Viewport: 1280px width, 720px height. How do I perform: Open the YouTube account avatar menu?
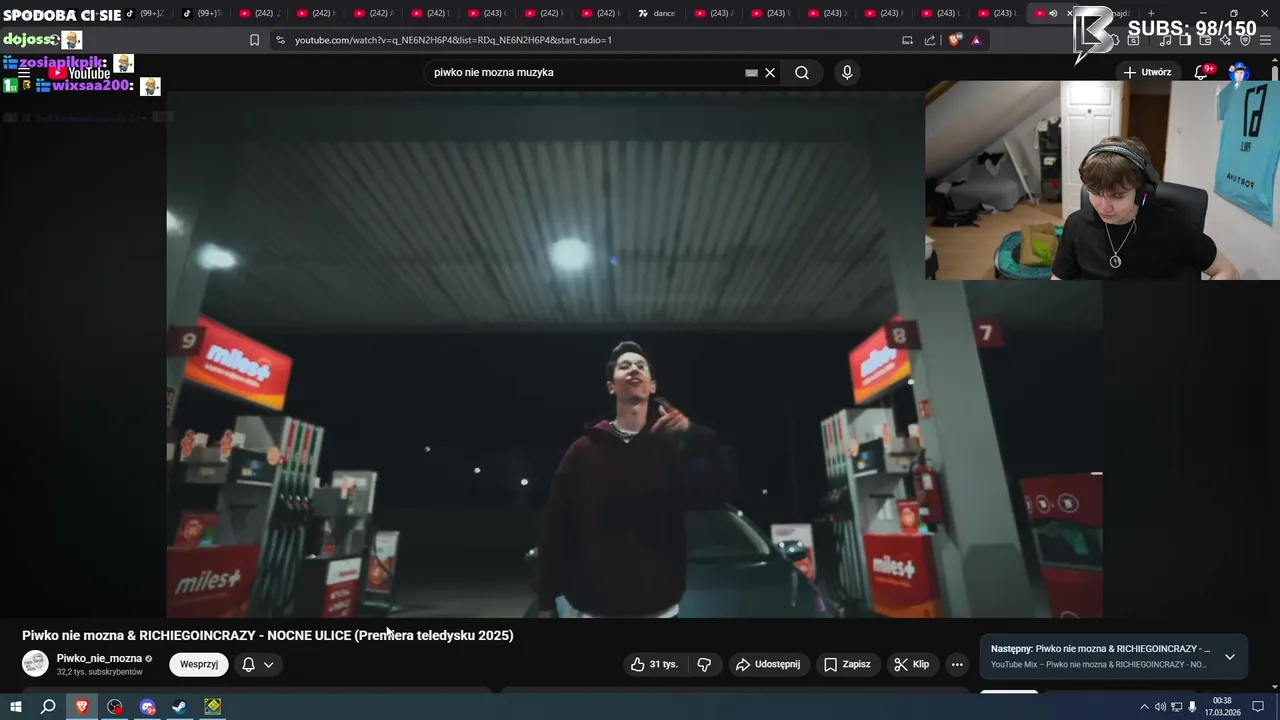tap(1238, 72)
